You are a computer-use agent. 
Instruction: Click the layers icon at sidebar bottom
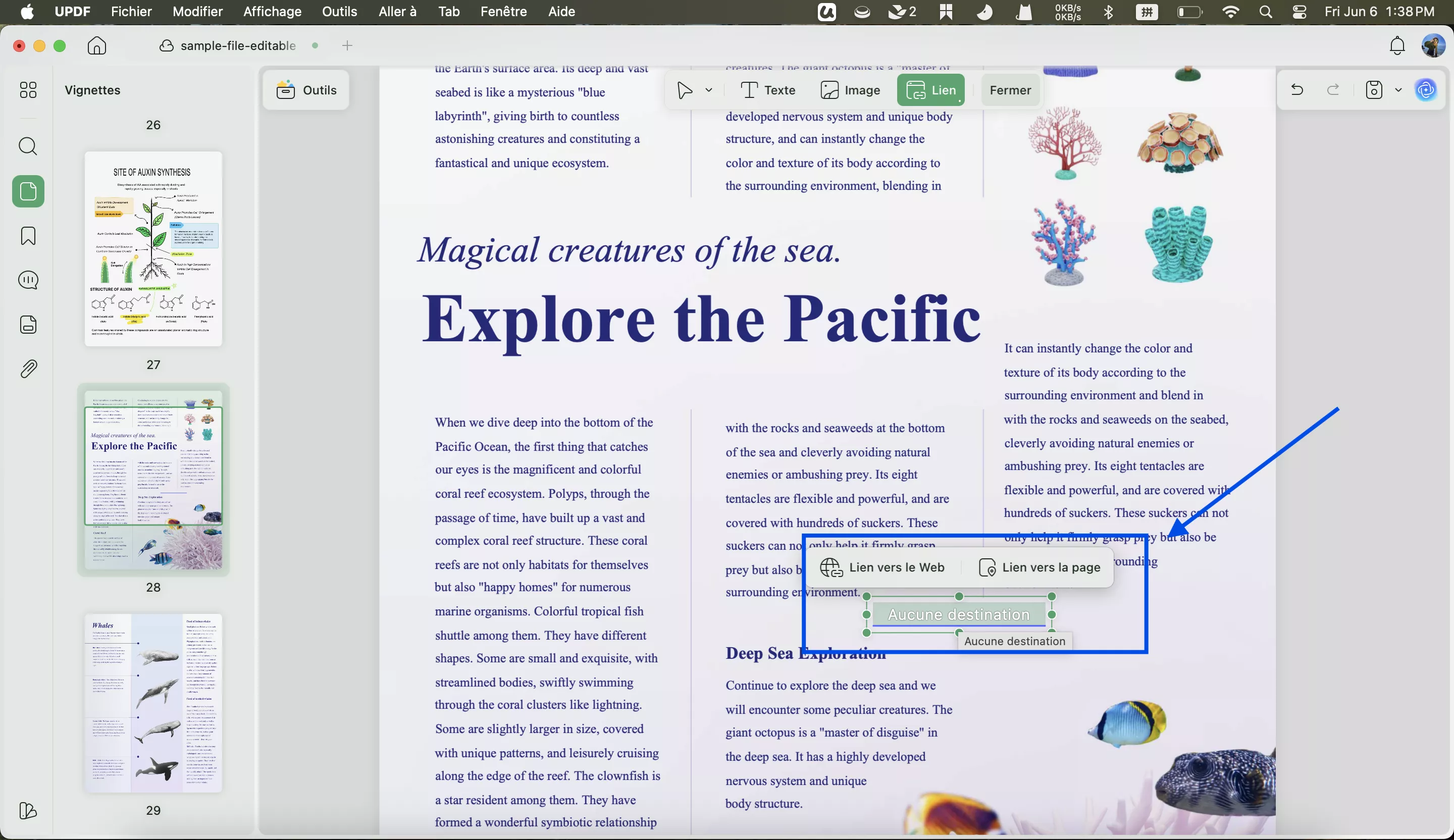28,811
